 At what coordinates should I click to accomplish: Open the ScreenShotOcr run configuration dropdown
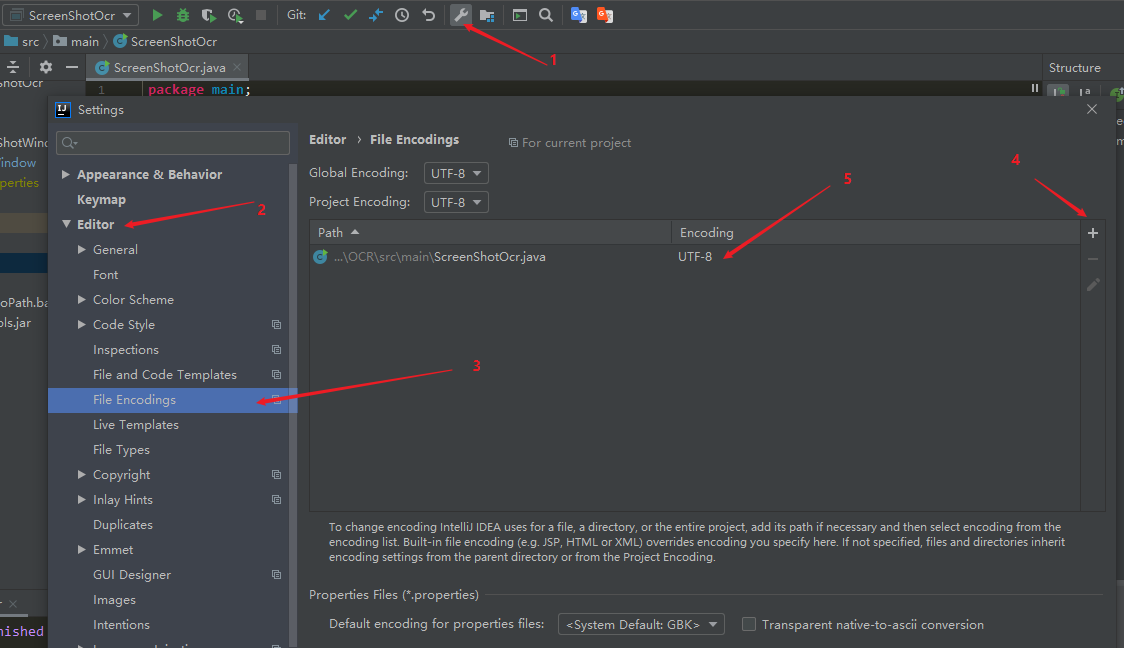pos(71,15)
